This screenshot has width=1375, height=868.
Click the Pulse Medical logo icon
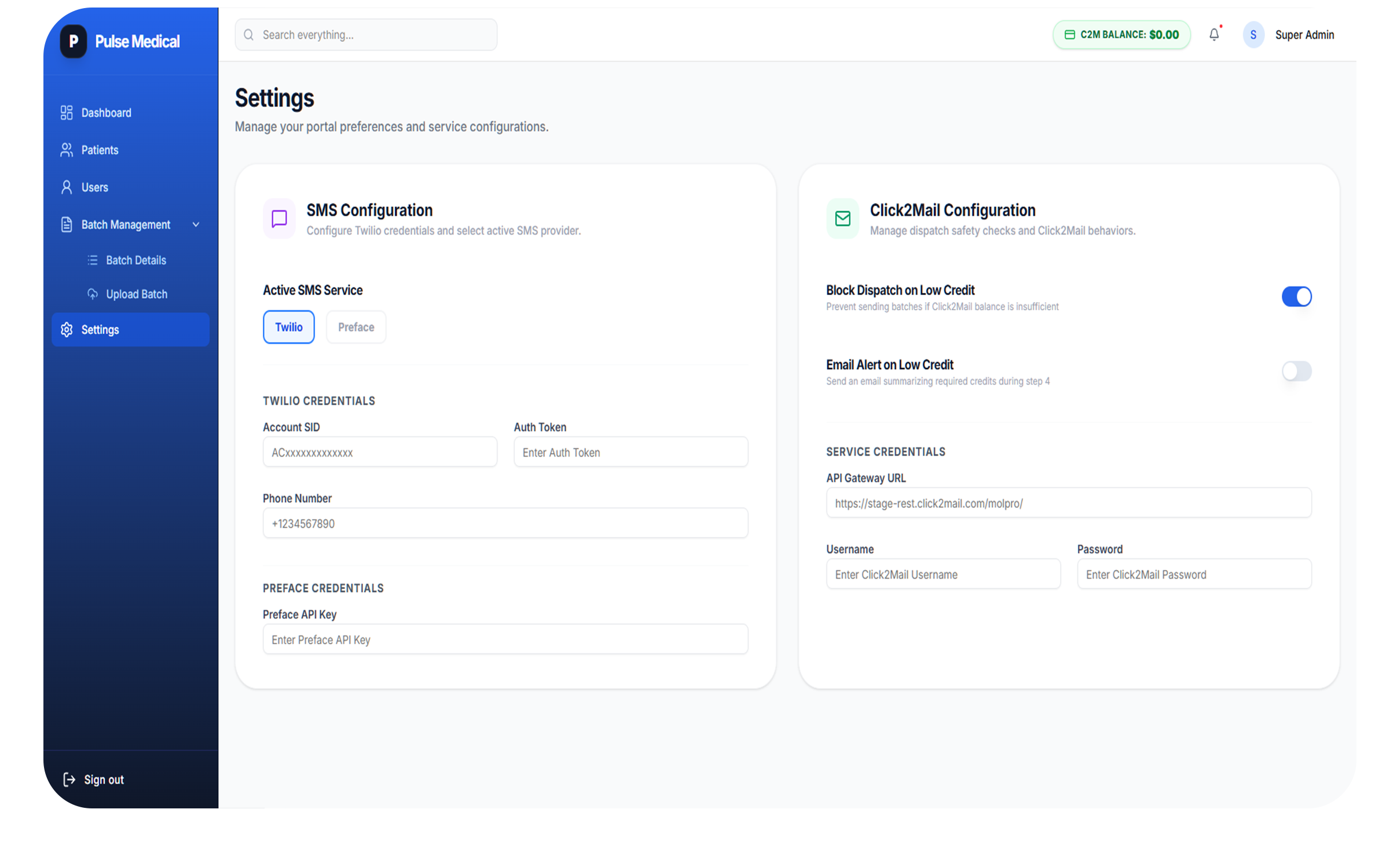pyautogui.click(x=73, y=41)
